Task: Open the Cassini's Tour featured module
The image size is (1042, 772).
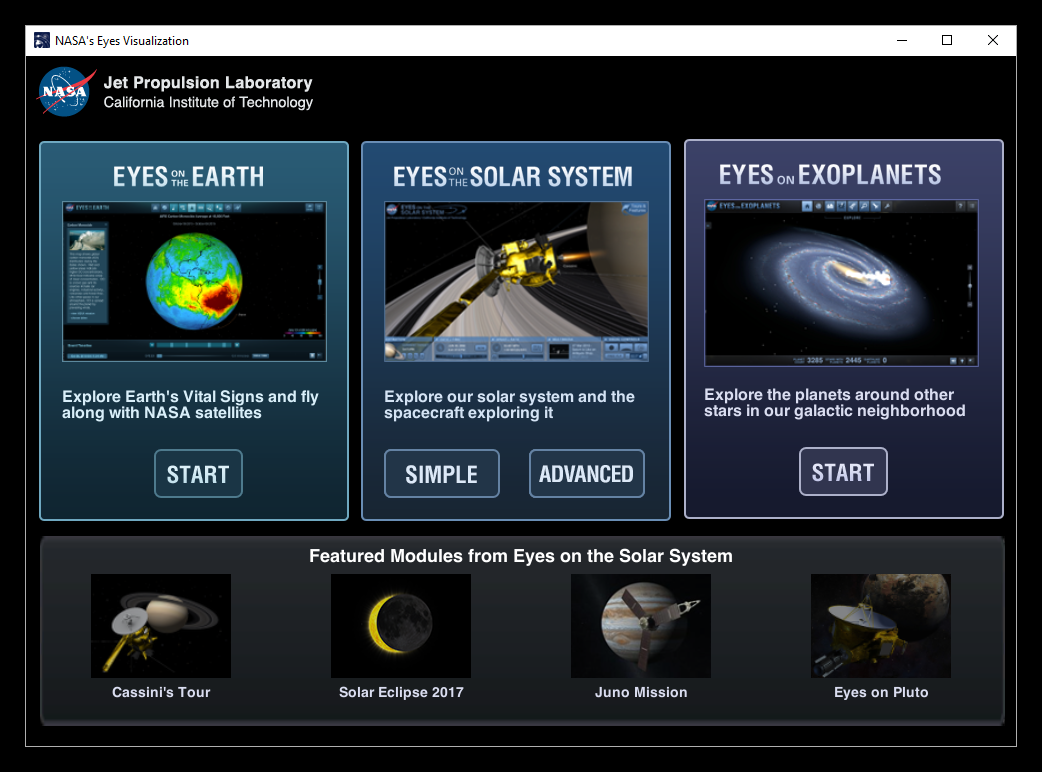Action: point(160,625)
